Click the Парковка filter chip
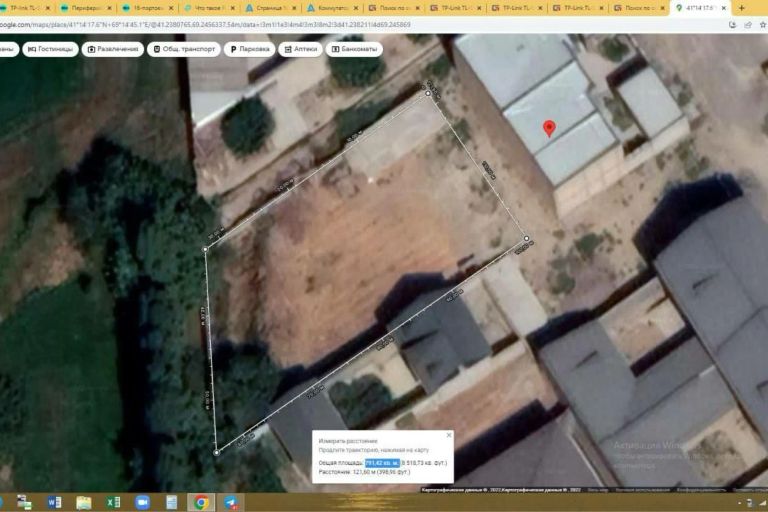The image size is (768, 512). pos(249,48)
